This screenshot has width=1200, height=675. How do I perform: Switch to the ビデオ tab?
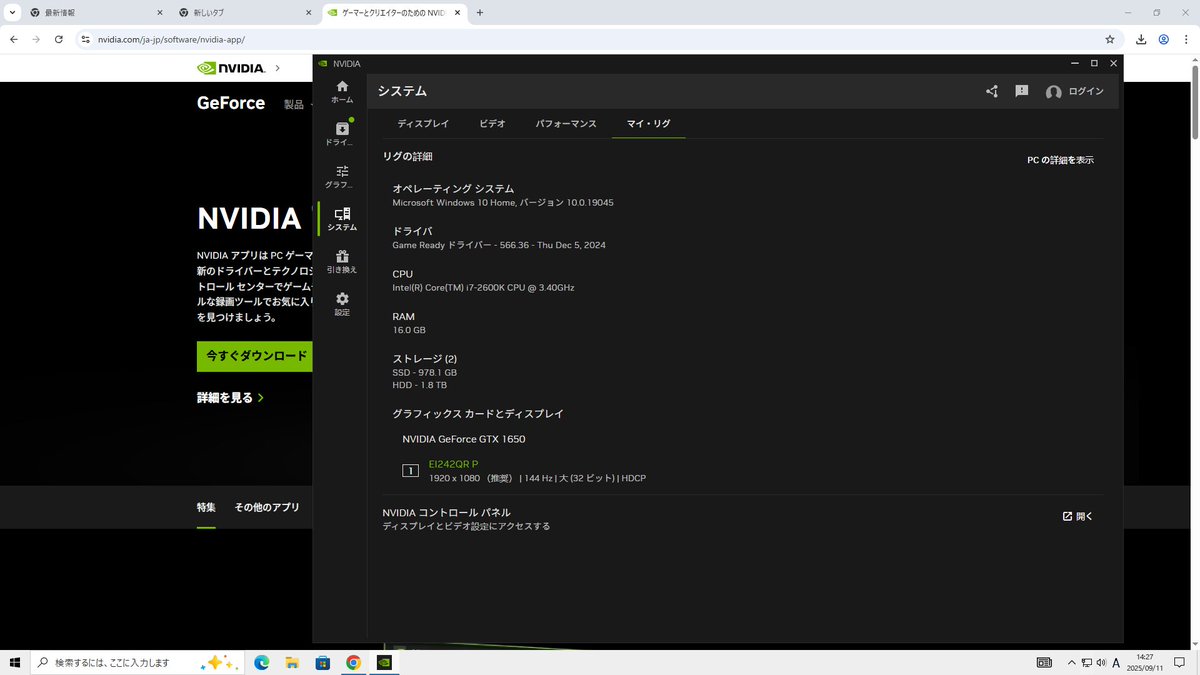click(x=492, y=124)
